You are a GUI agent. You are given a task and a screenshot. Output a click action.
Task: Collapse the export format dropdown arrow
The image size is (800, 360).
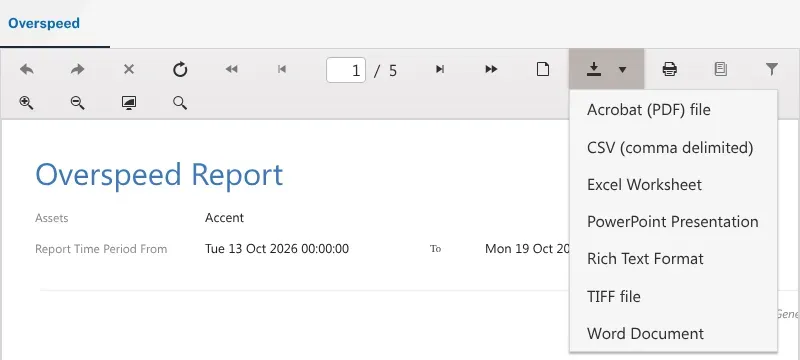(x=622, y=70)
